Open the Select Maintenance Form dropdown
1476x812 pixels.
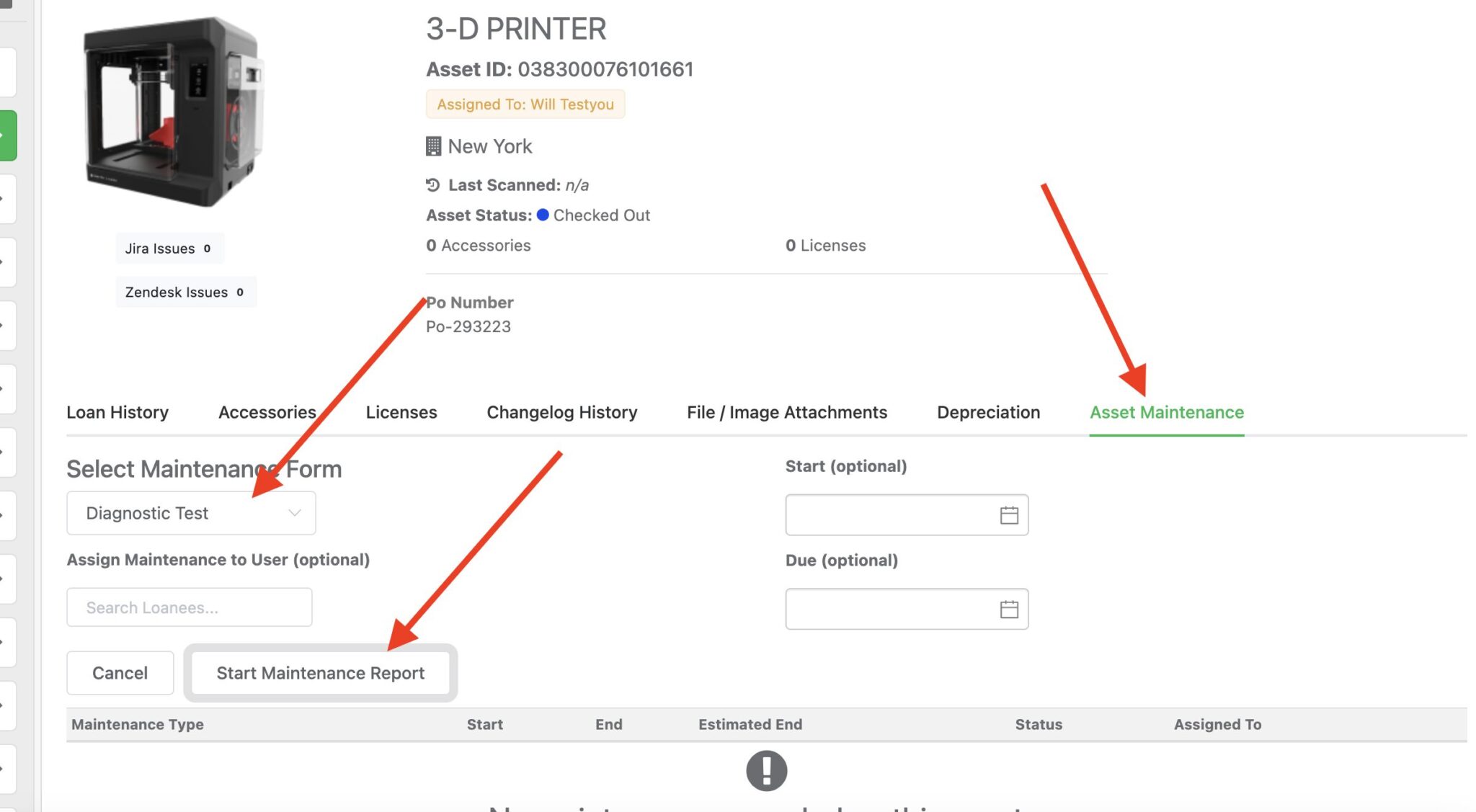[190, 512]
